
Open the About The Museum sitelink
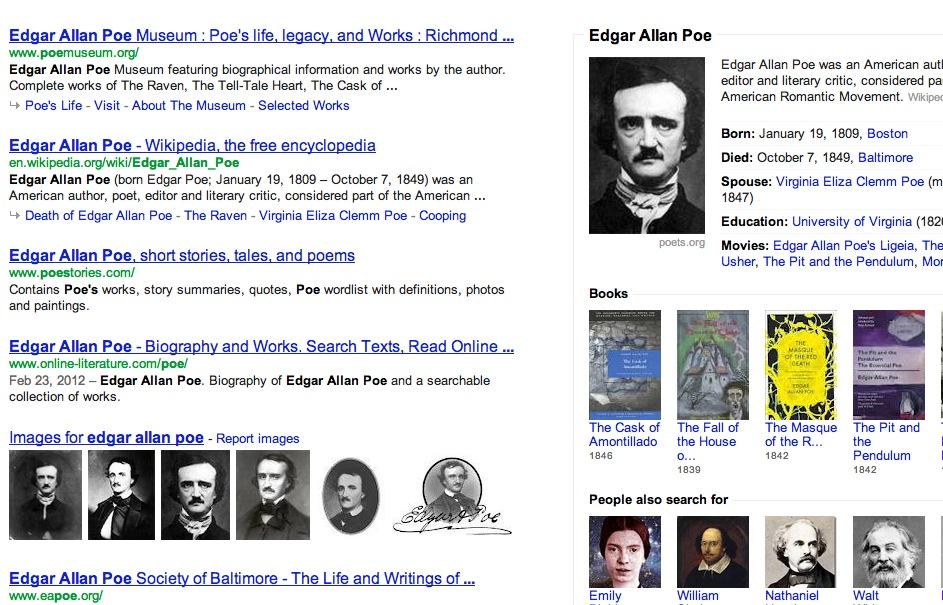pos(189,105)
